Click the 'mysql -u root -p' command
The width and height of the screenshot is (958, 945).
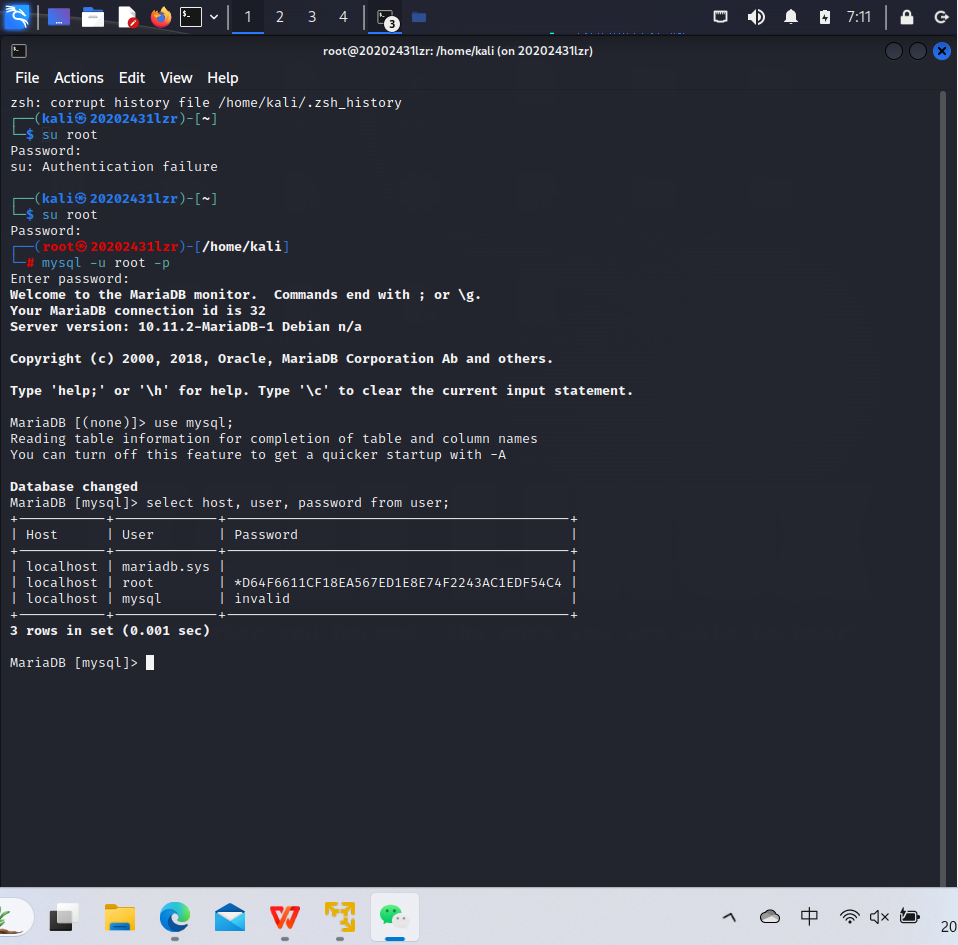coord(106,263)
